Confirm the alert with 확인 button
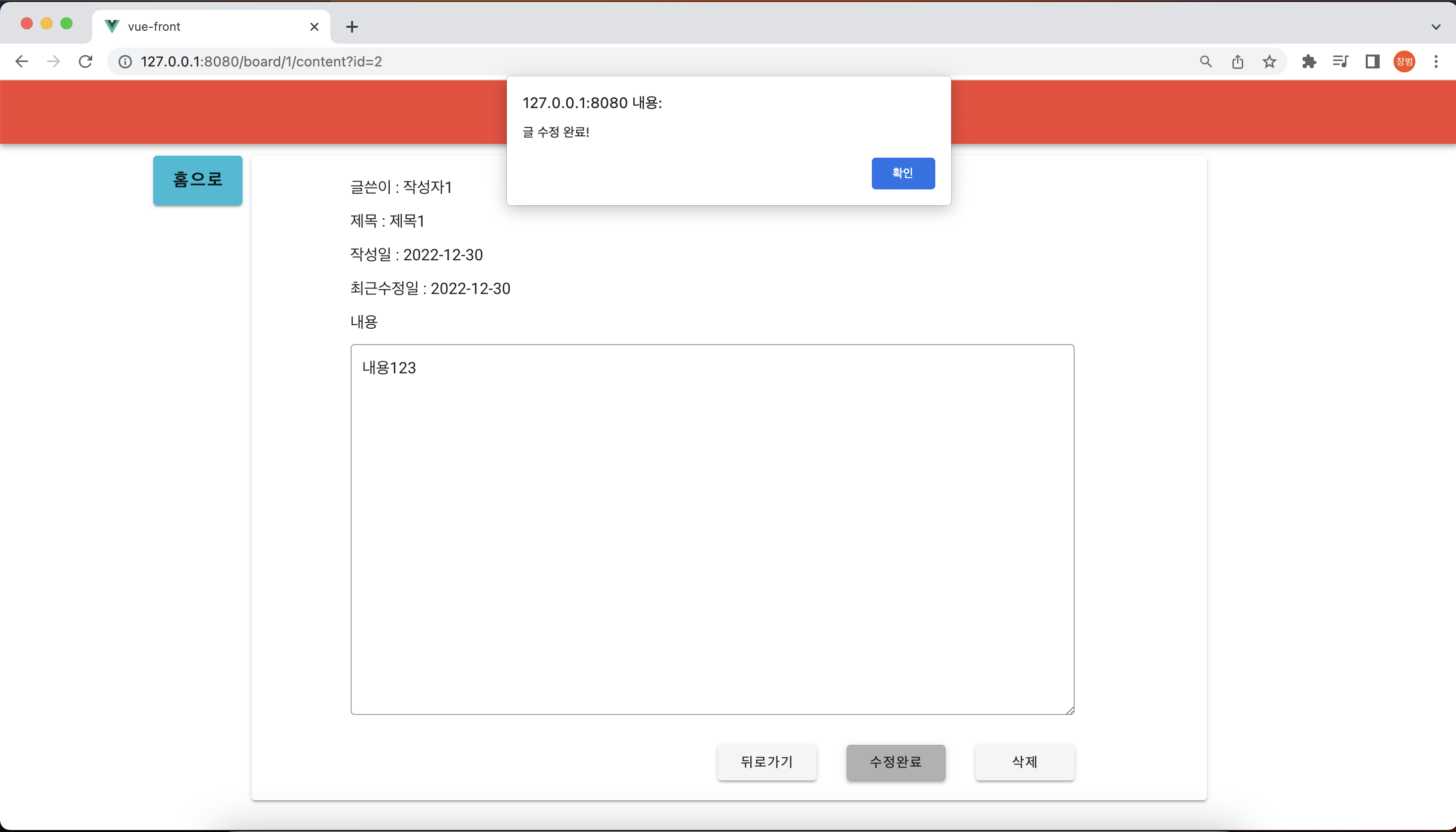 coord(903,173)
